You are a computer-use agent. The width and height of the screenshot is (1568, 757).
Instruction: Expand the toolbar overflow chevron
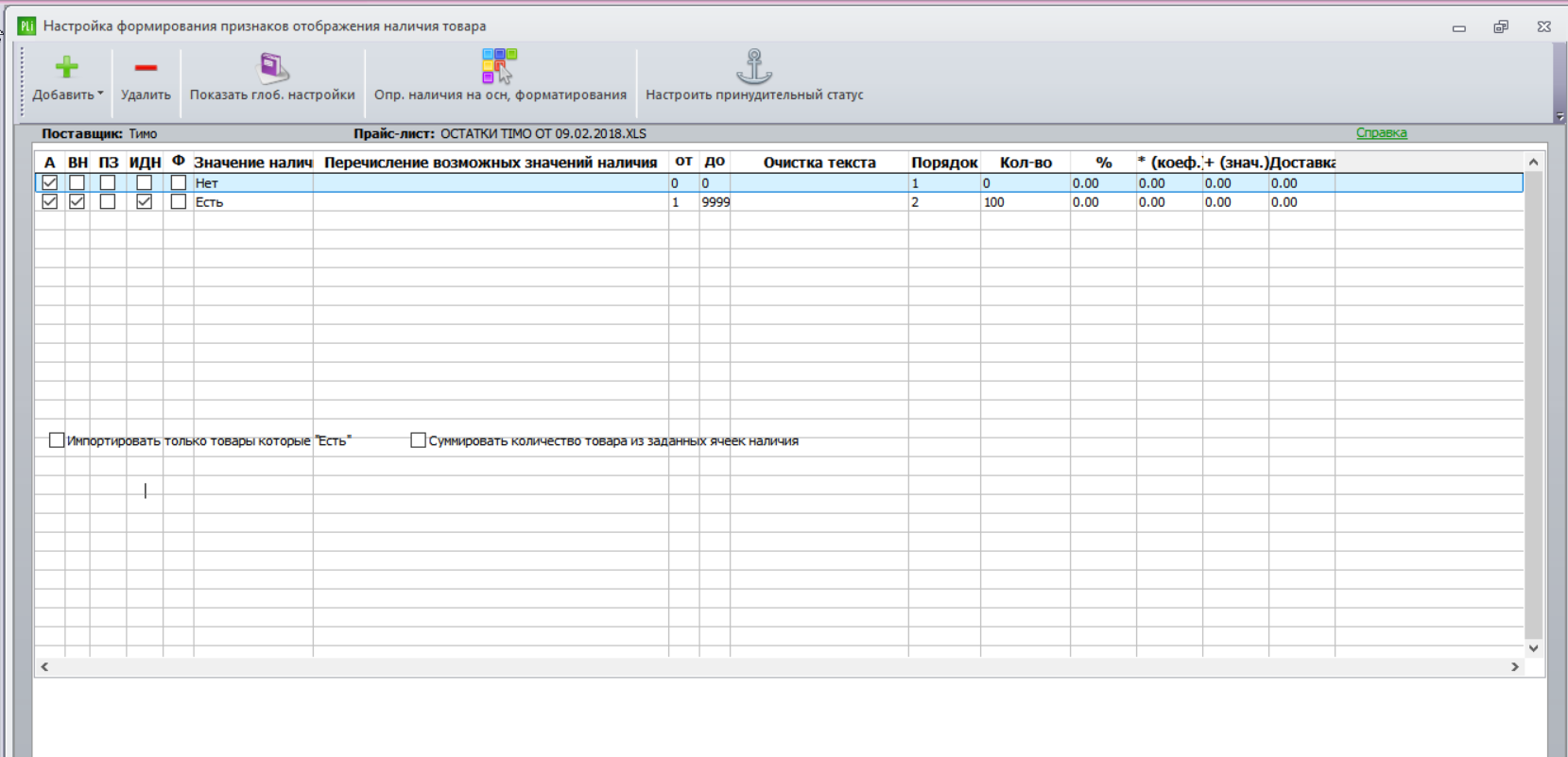point(1559,116)
